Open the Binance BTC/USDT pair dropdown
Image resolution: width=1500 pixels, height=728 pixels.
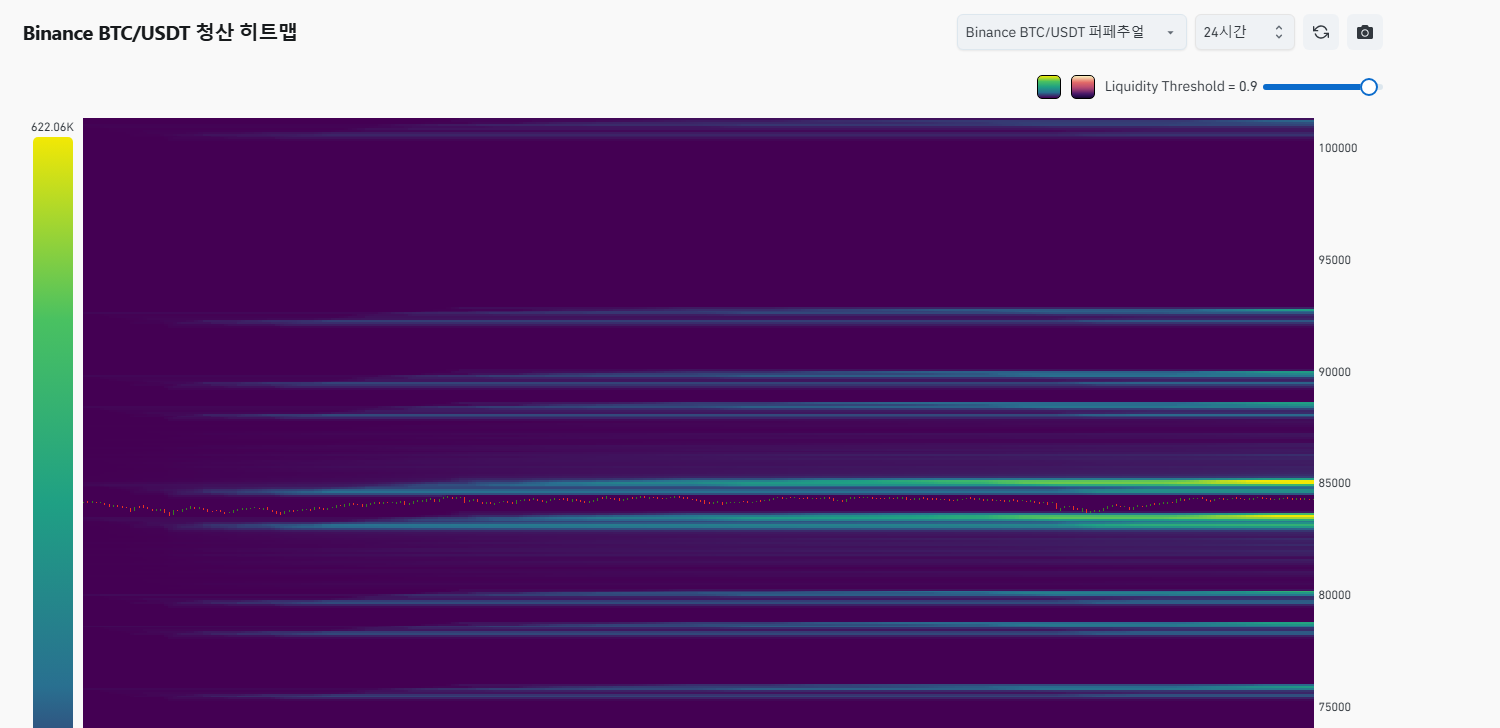point(1071,32)
